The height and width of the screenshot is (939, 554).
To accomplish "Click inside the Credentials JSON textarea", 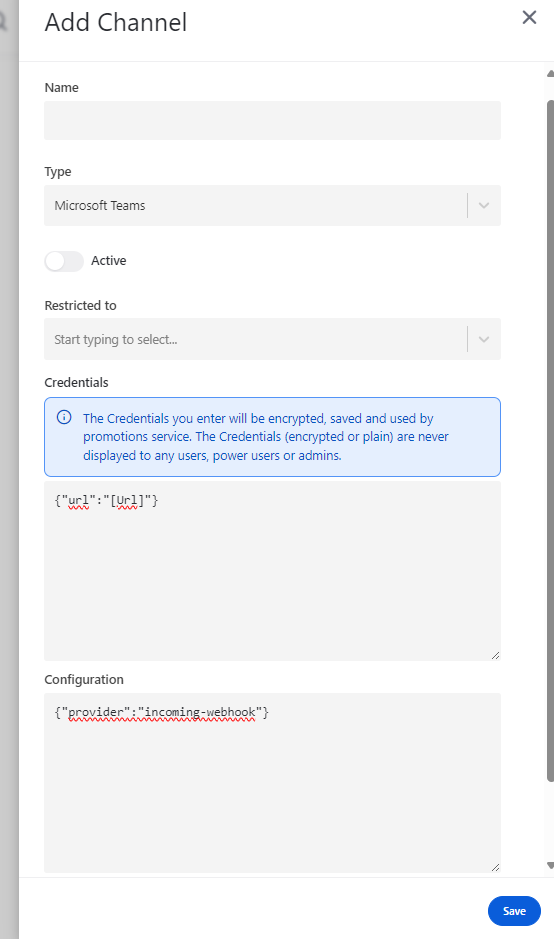I will [x=273, y=571].
